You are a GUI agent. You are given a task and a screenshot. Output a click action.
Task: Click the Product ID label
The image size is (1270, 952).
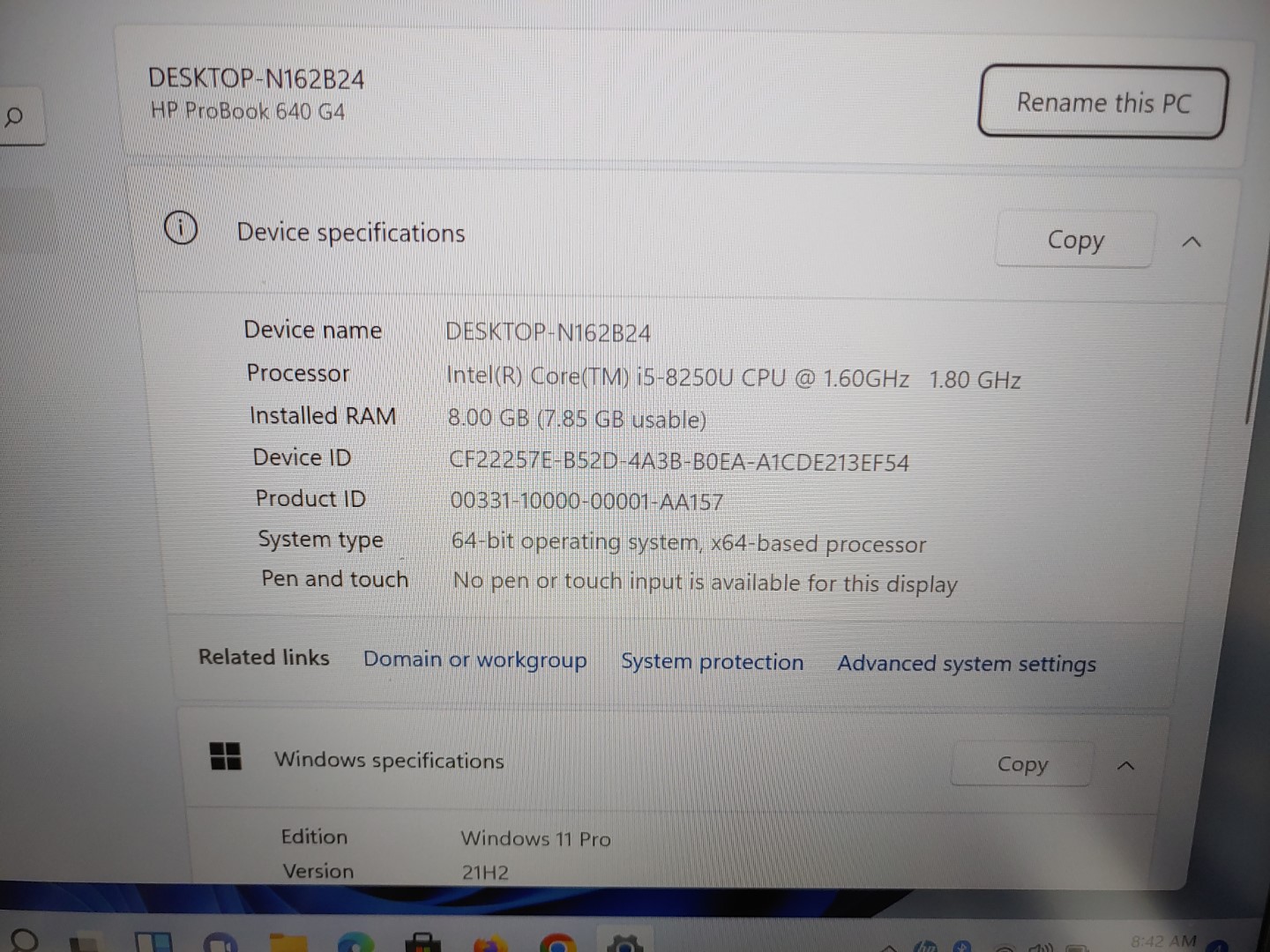click(x=310, y=498)
